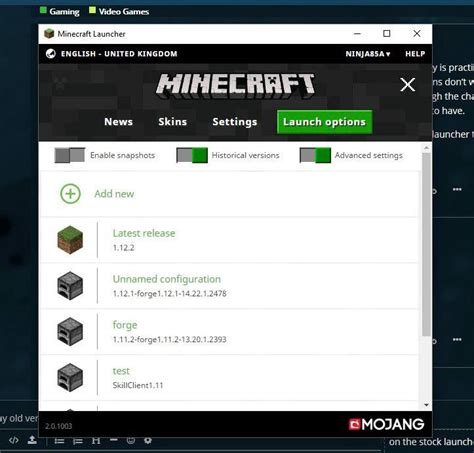Click the 1.12.2 version text
This screenshot has width=474, height=453.
123,248
